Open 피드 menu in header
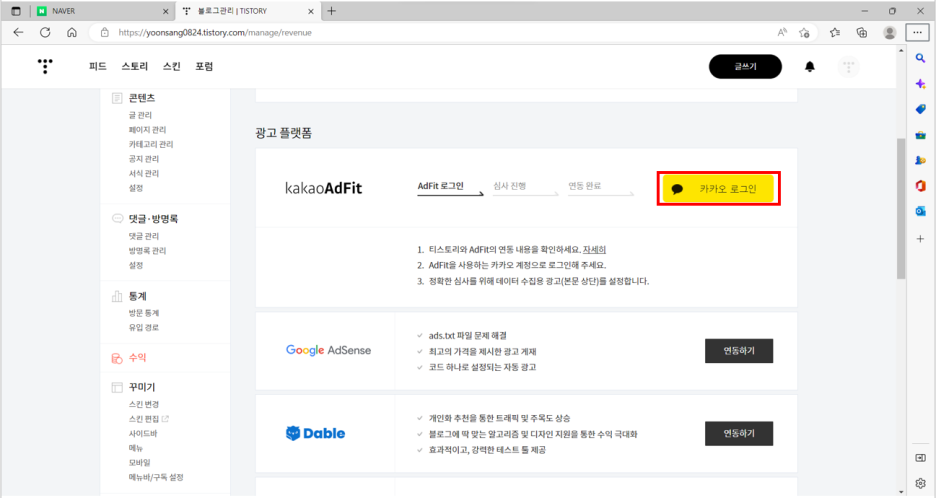The width and height of the screenshot is (936, 498). click(97, 66)
